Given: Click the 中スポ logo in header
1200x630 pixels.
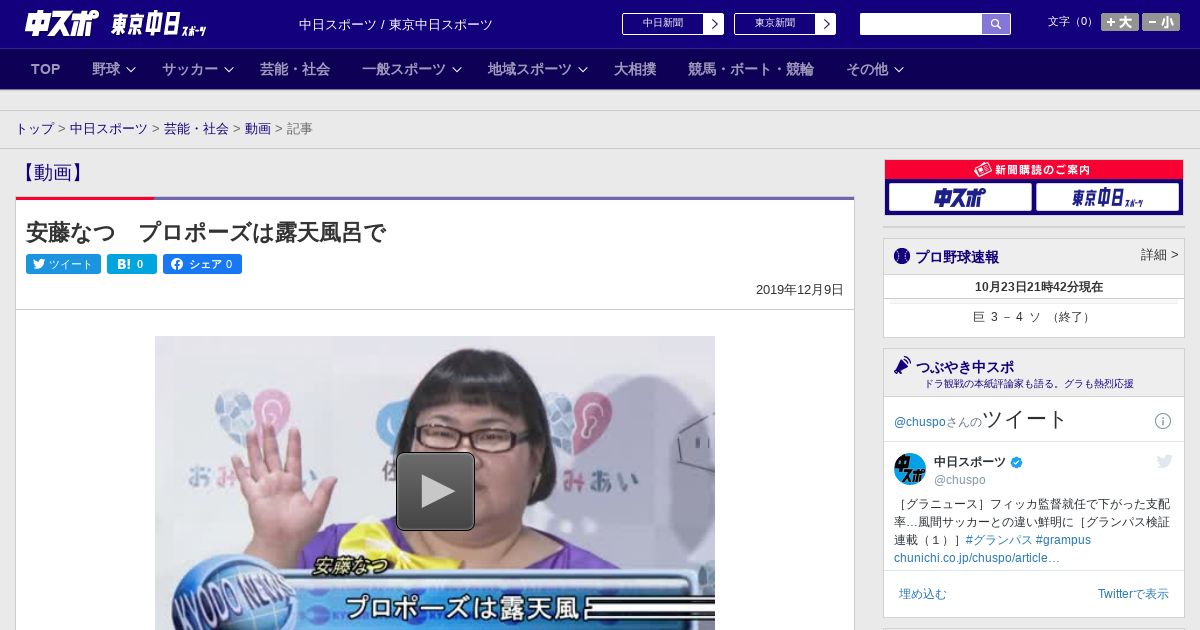Looking at the screenshot, I should (x=62, y=23).
